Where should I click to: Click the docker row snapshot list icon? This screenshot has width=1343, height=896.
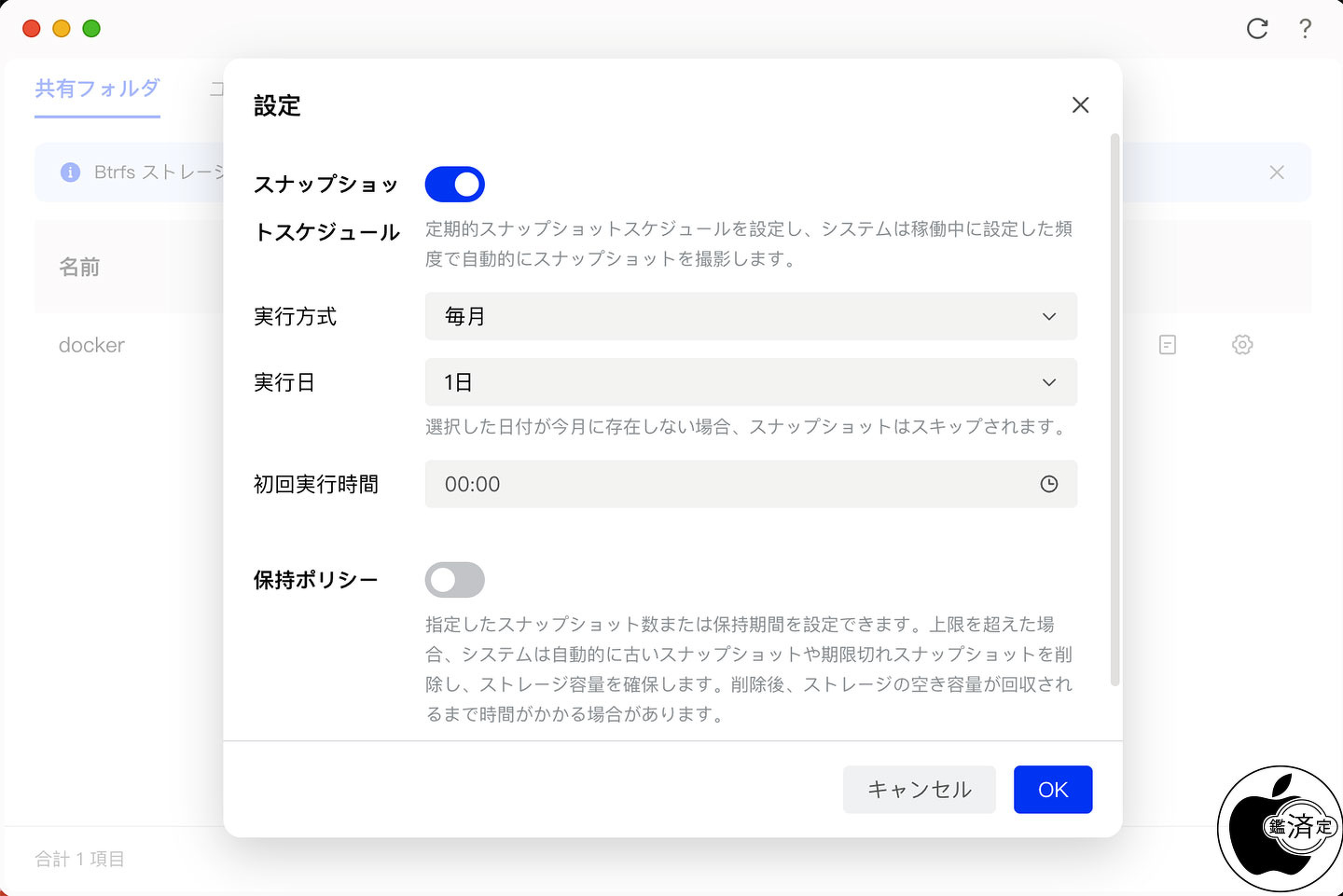pos(1168,345)
